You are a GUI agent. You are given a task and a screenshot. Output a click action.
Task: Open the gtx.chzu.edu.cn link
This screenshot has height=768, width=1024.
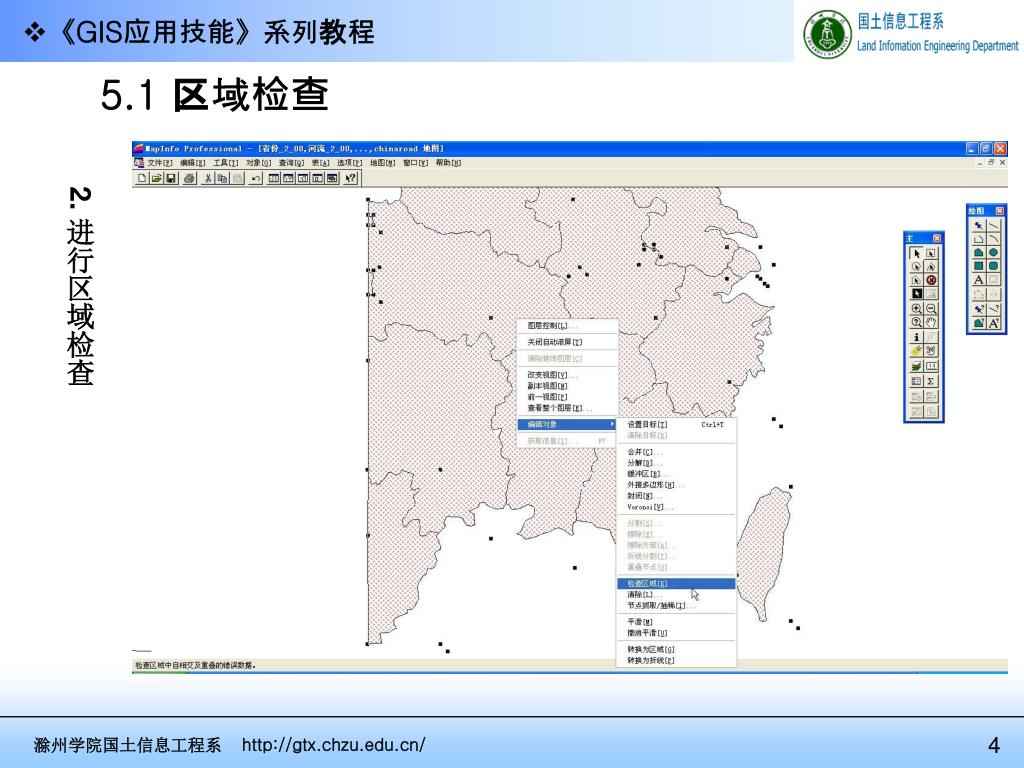[334, 744]
